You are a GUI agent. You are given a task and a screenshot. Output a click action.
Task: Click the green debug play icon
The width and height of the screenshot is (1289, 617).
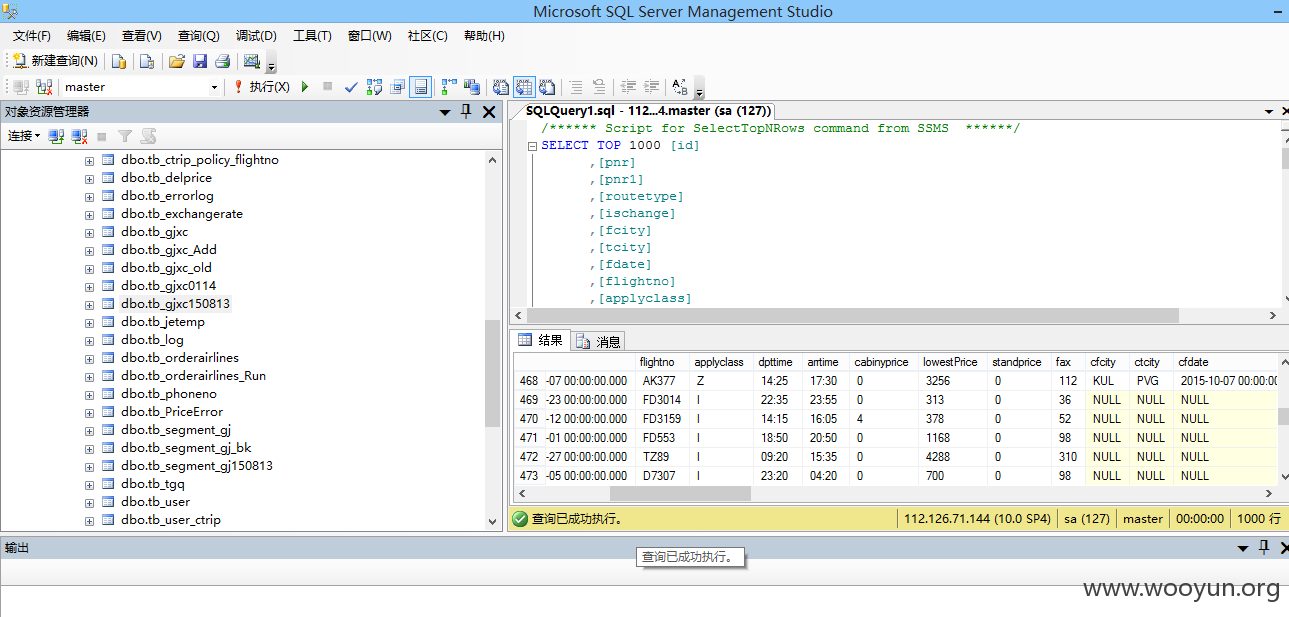click(305, 87)
